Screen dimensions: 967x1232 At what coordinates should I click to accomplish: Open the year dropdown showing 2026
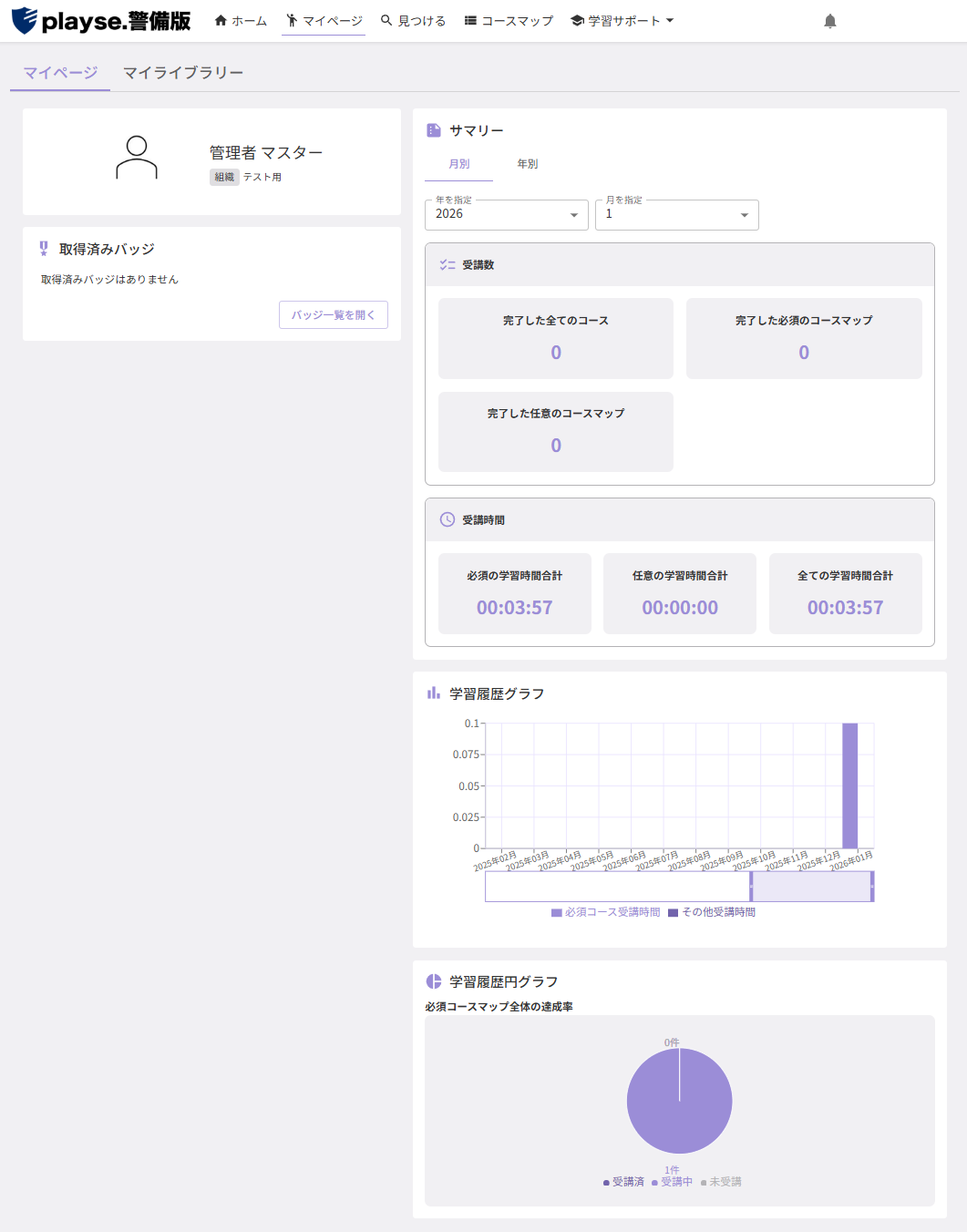[507, 215]
